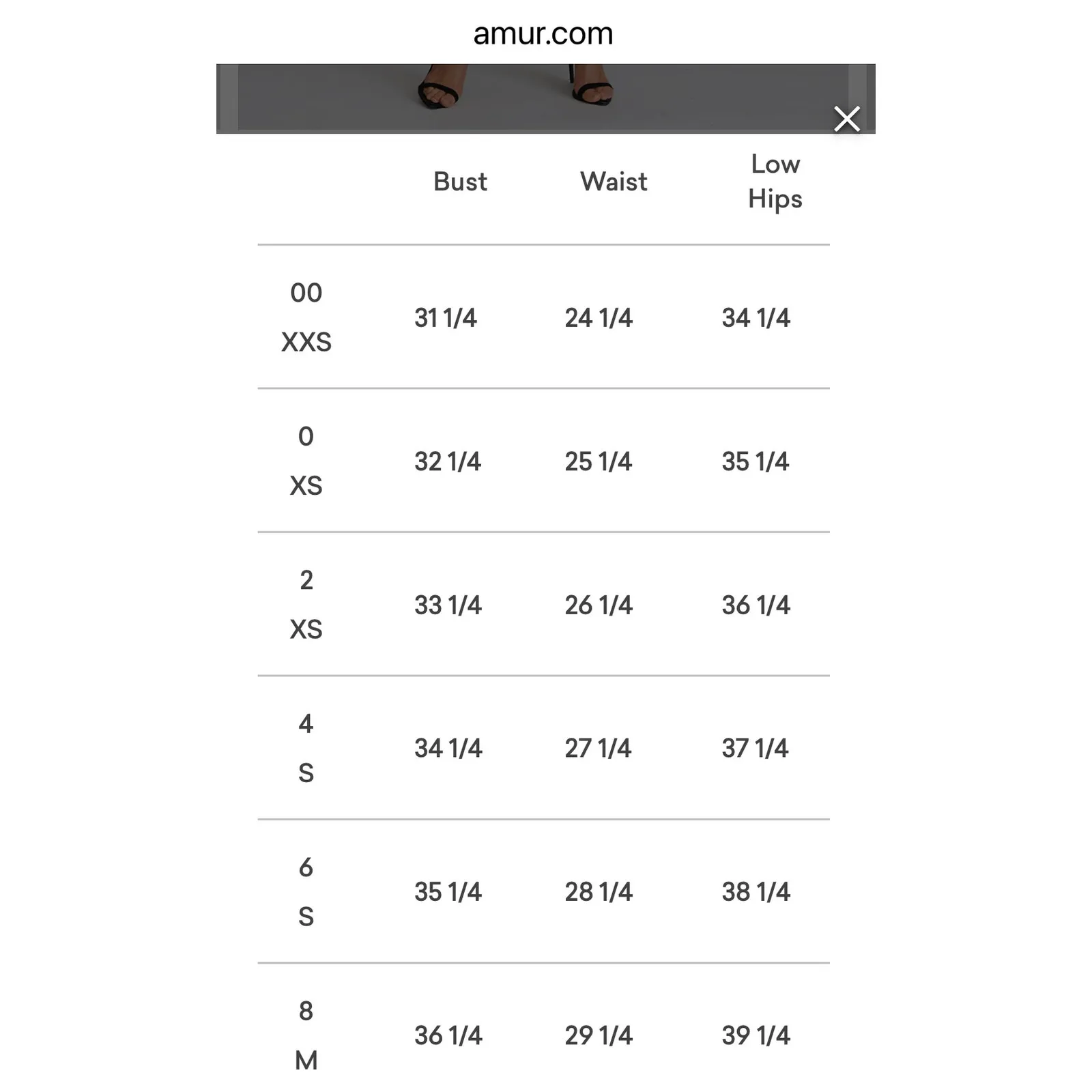Select the 2 XS size label

point(306,604)
